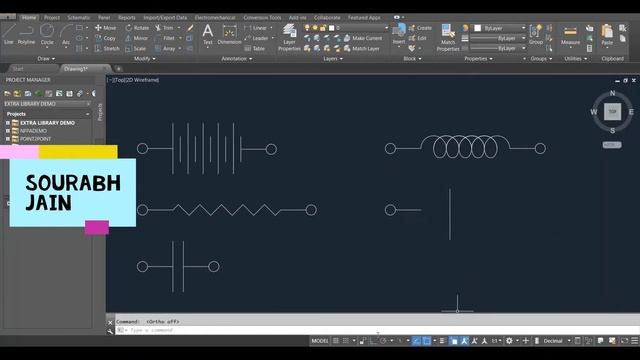
Task: Open the object color ByLayer swatch dropdown
Action: tap(500, 28)
